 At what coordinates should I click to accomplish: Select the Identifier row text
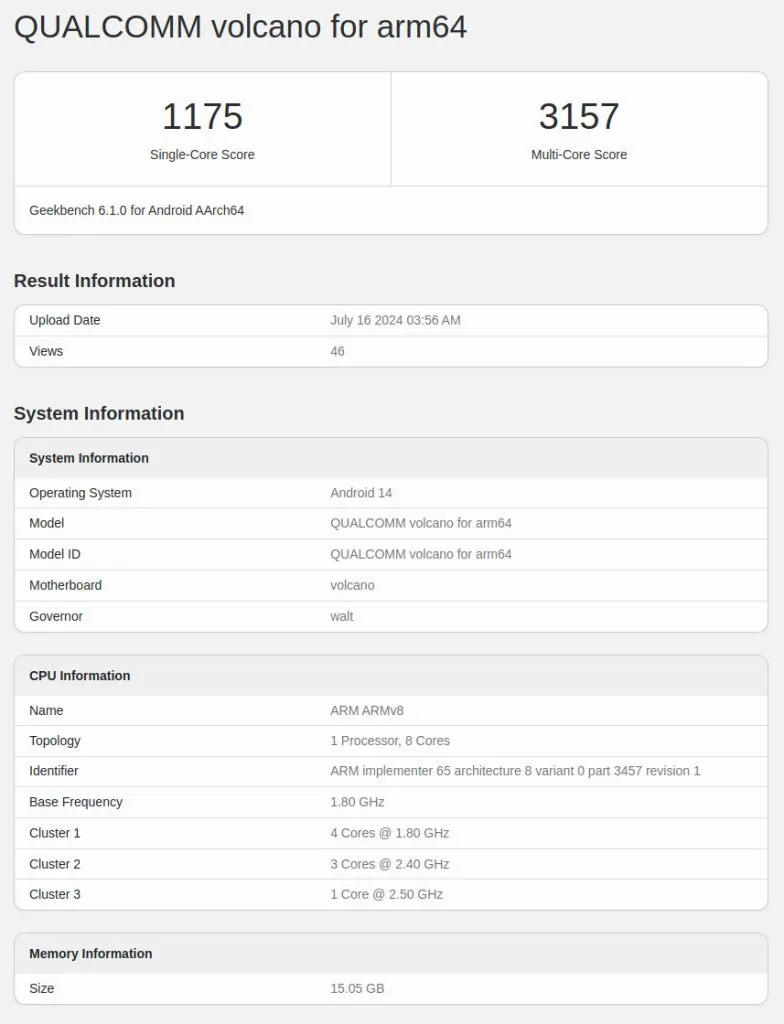pos(513,771)
